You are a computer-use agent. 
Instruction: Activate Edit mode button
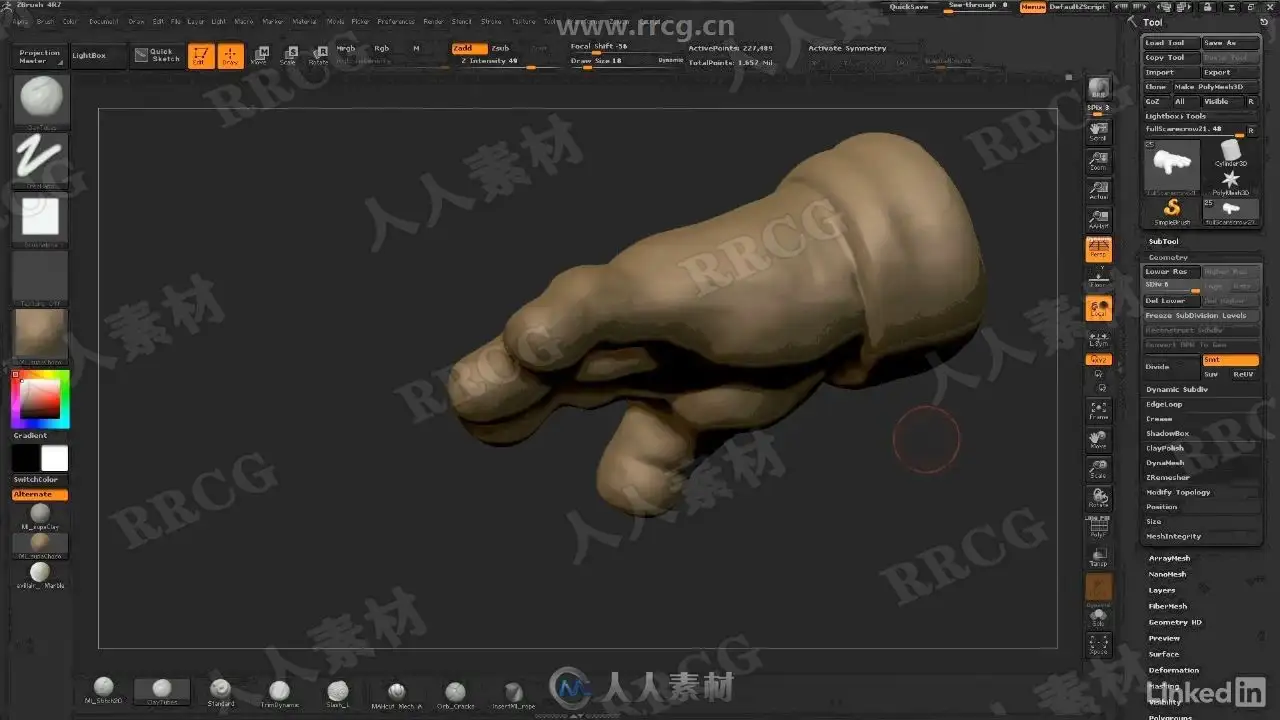tap(200, 56)
